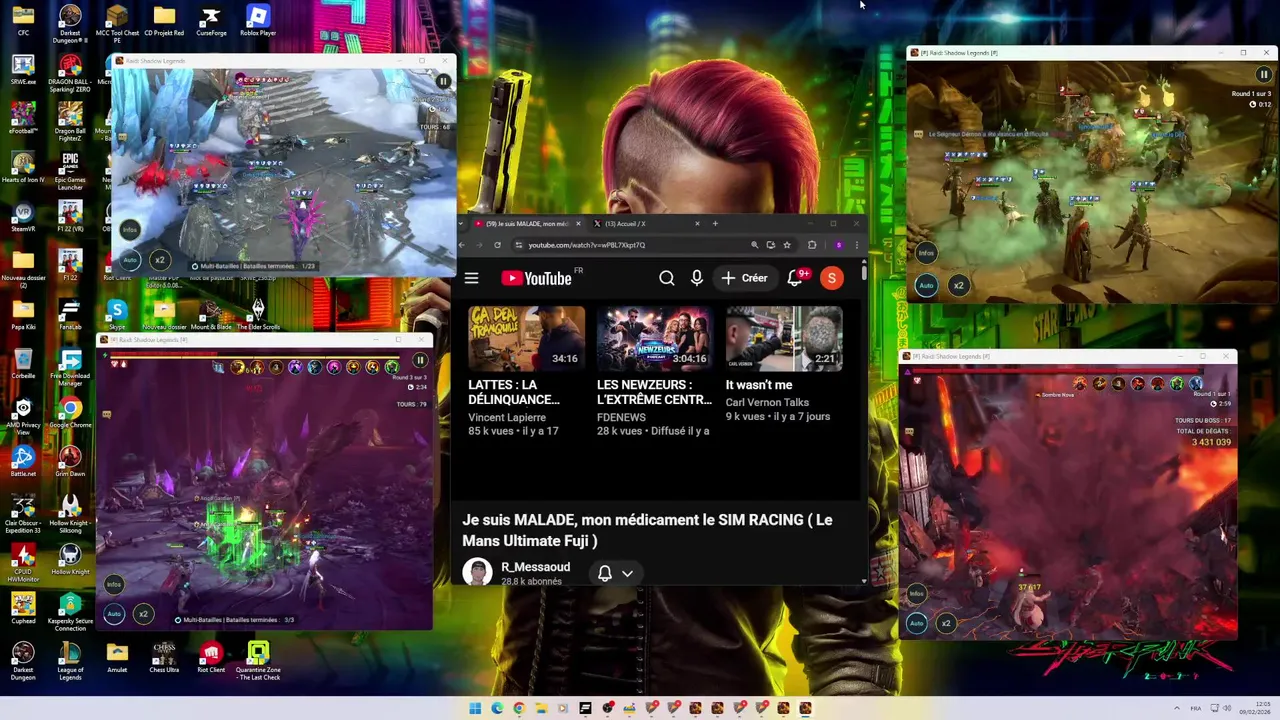Expand subscription notification bell dropdown
The height and width of the screenshot is (720, 1280).
click(x=627, y=573)
